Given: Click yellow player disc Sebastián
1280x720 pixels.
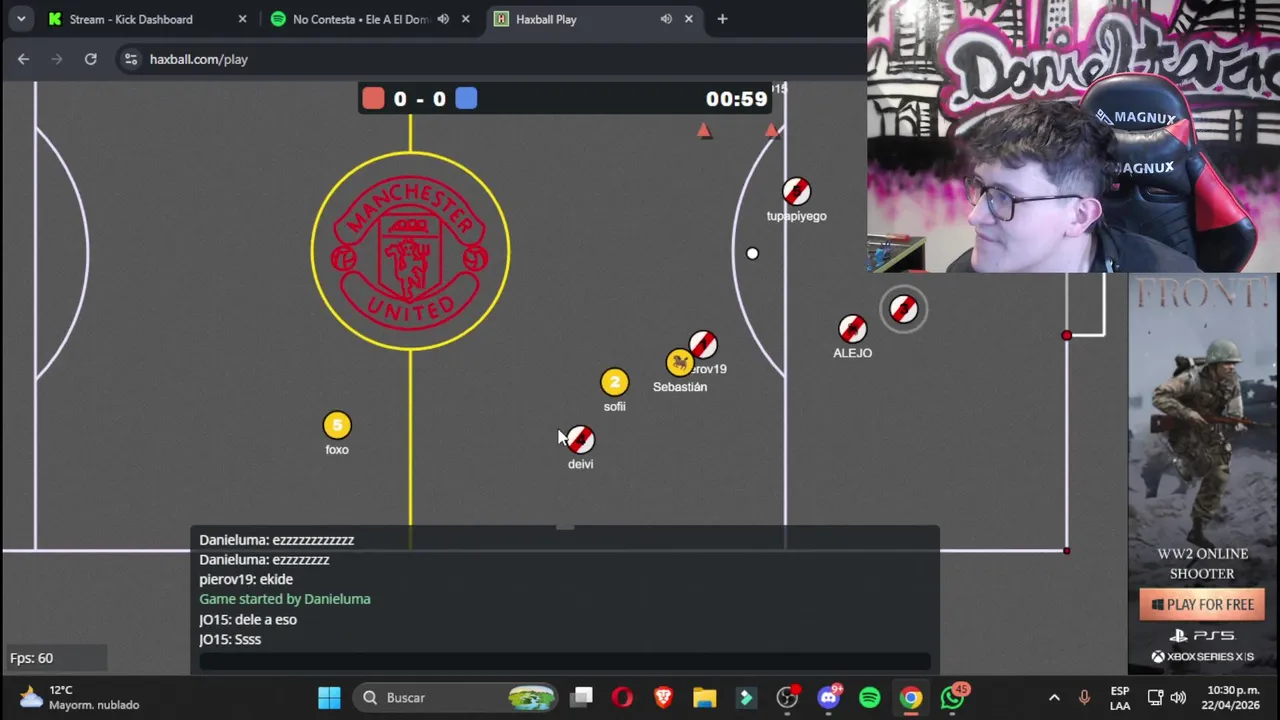Looking at the screenshot, I should 680,362.
